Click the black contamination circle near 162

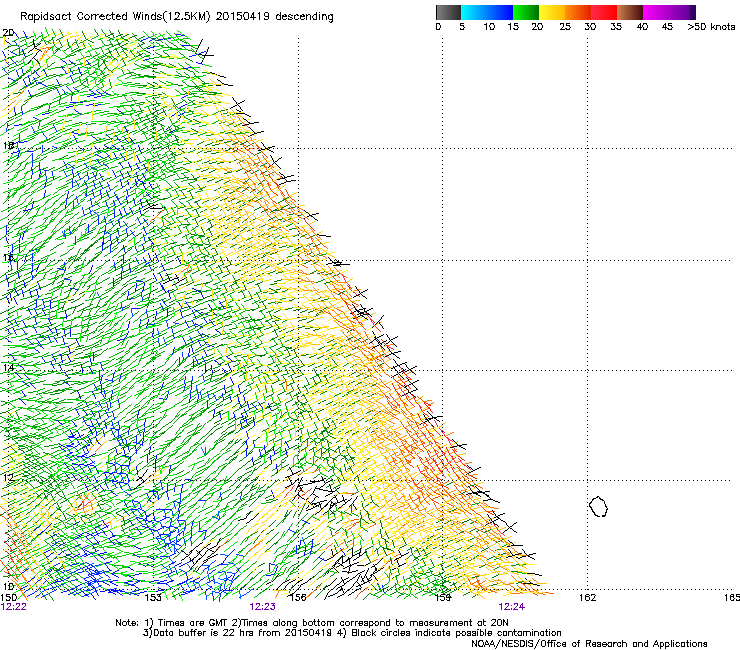598,506
